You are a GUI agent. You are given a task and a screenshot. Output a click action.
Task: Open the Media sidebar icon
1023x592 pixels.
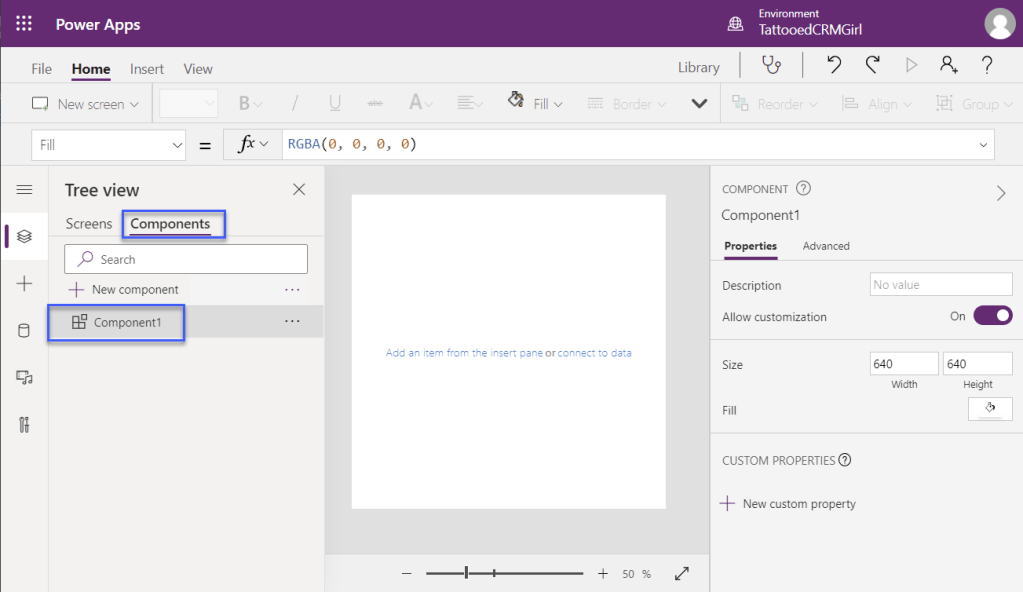coord(24,377)
